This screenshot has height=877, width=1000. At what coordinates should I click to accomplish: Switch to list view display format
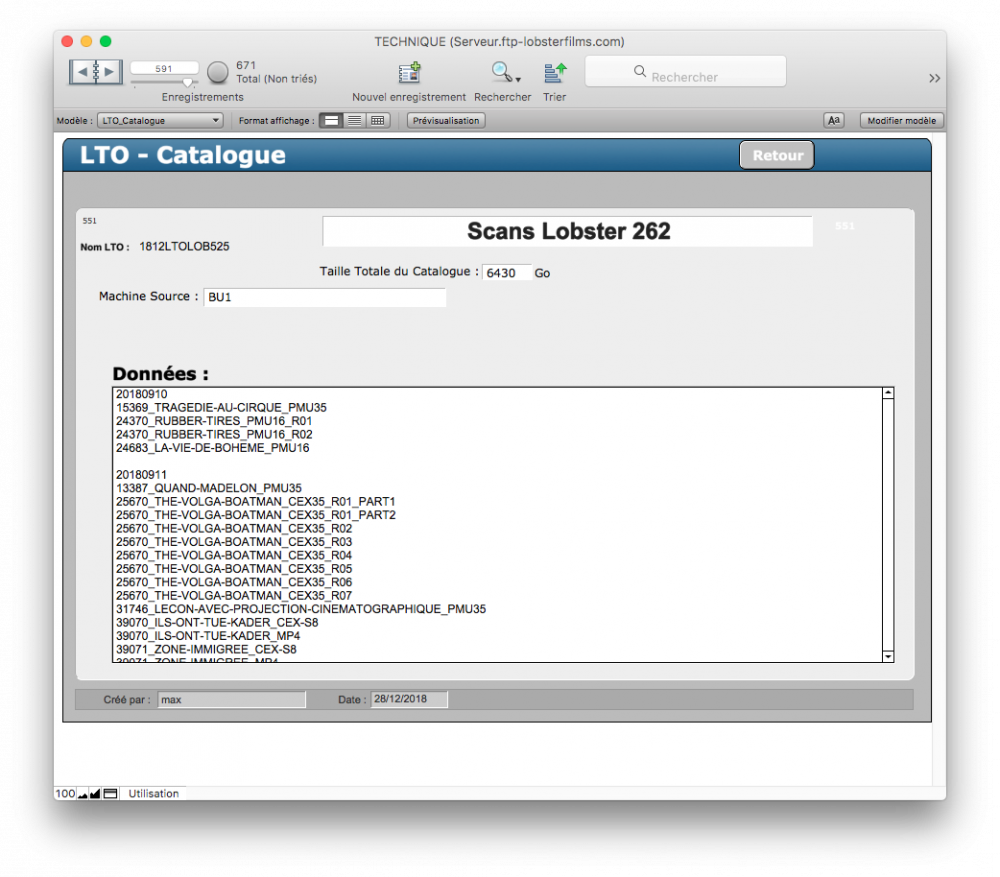tap(354, 121)
